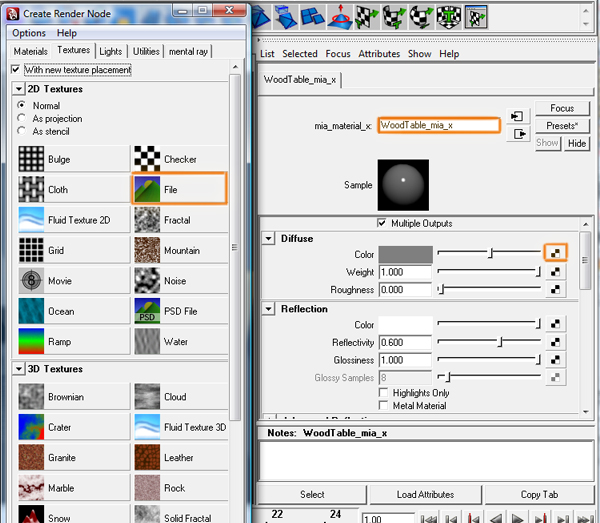Click the map button for Reflection Color

click(x=555, y=324)
